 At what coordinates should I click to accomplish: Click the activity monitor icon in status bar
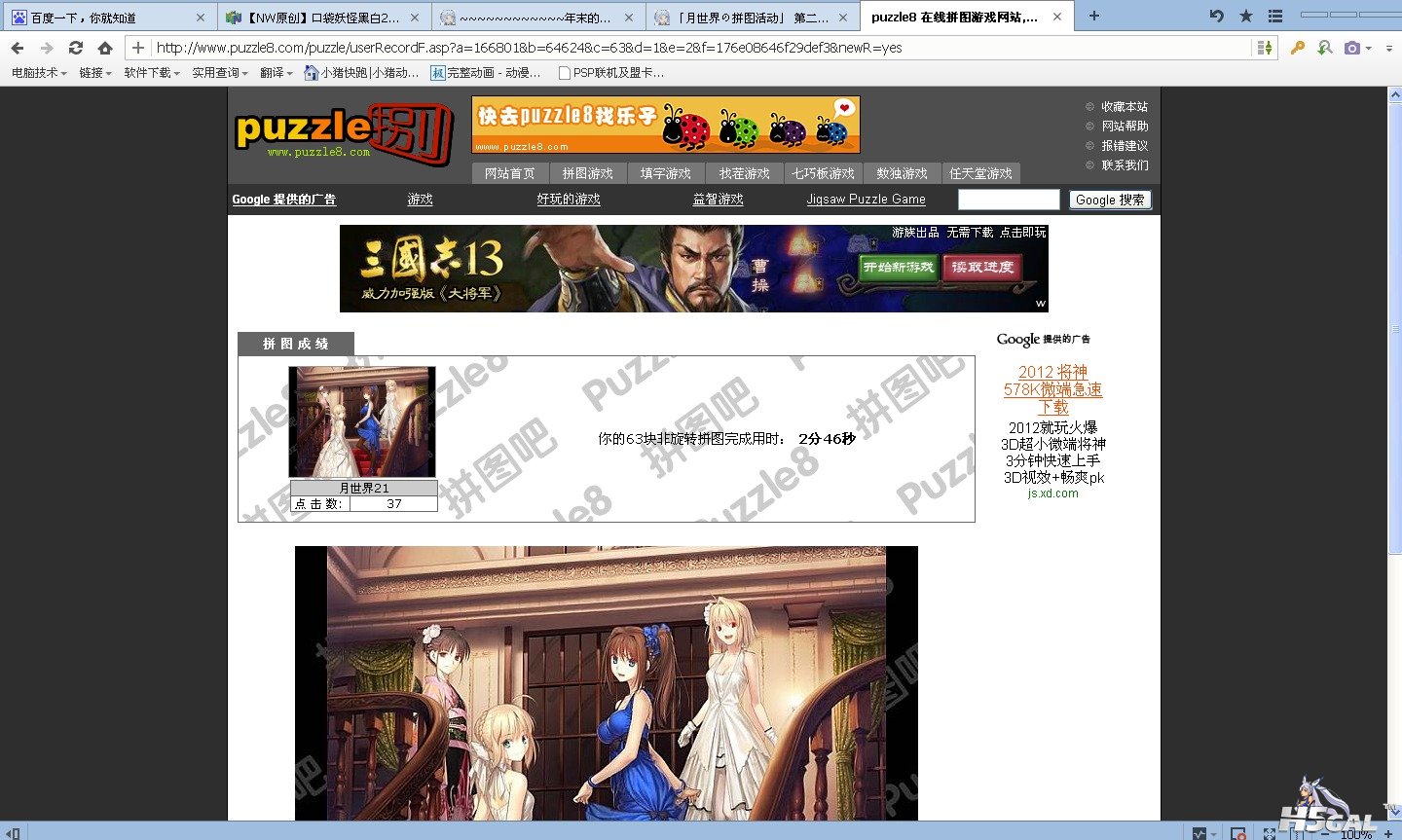click(x=1199, y=833)
